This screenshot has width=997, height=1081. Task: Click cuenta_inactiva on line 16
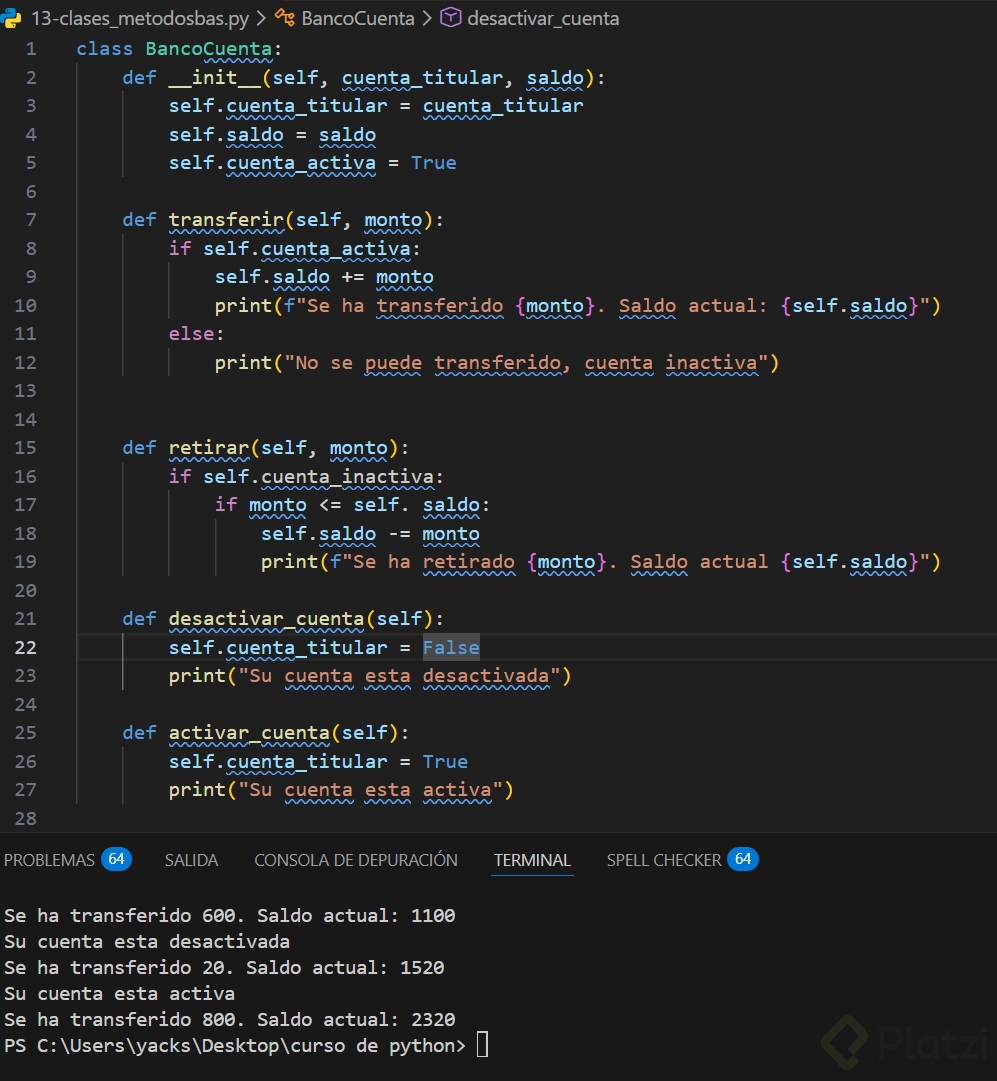click(x=348, y=477)
